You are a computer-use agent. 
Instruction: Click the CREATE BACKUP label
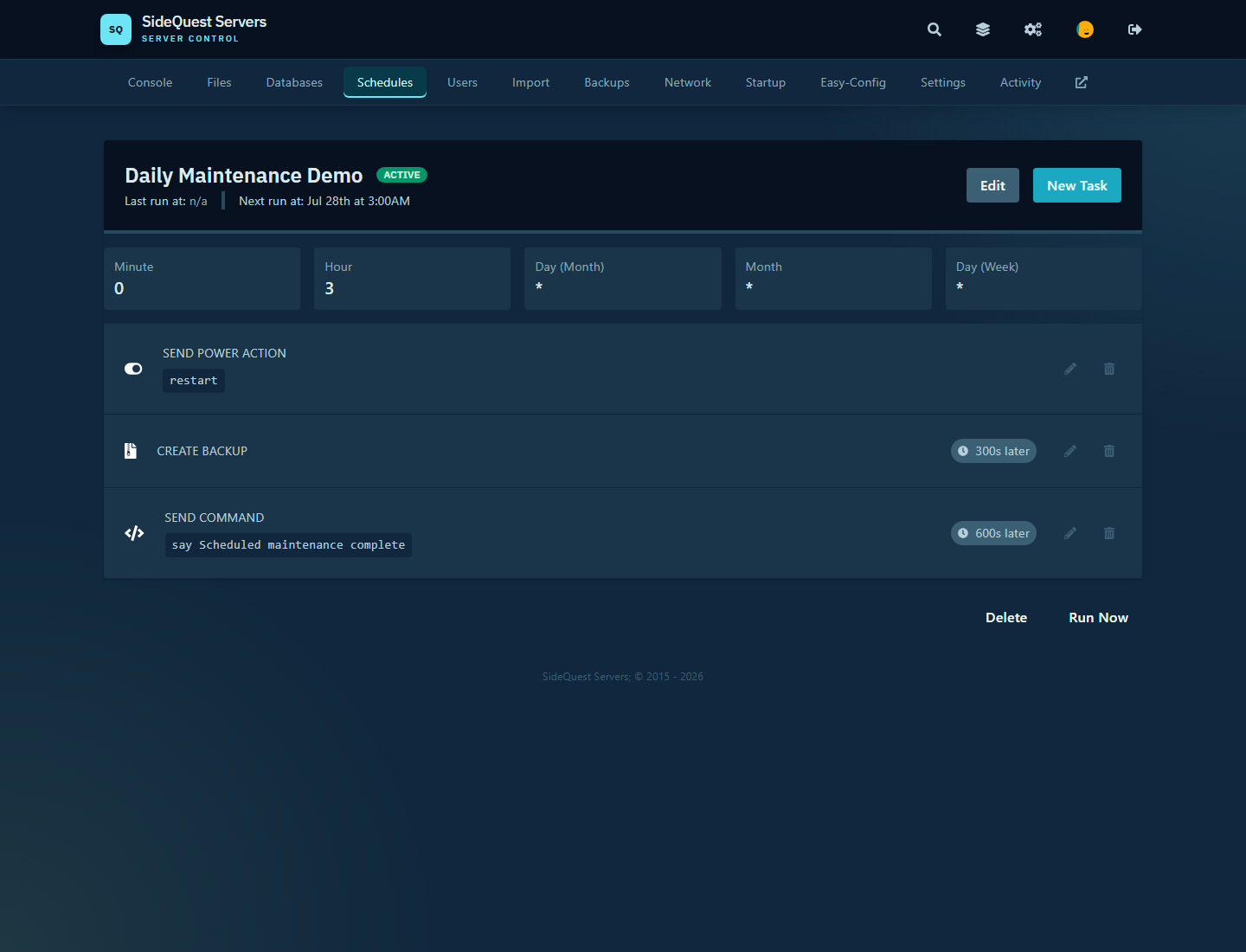click(x=202, y=451)
